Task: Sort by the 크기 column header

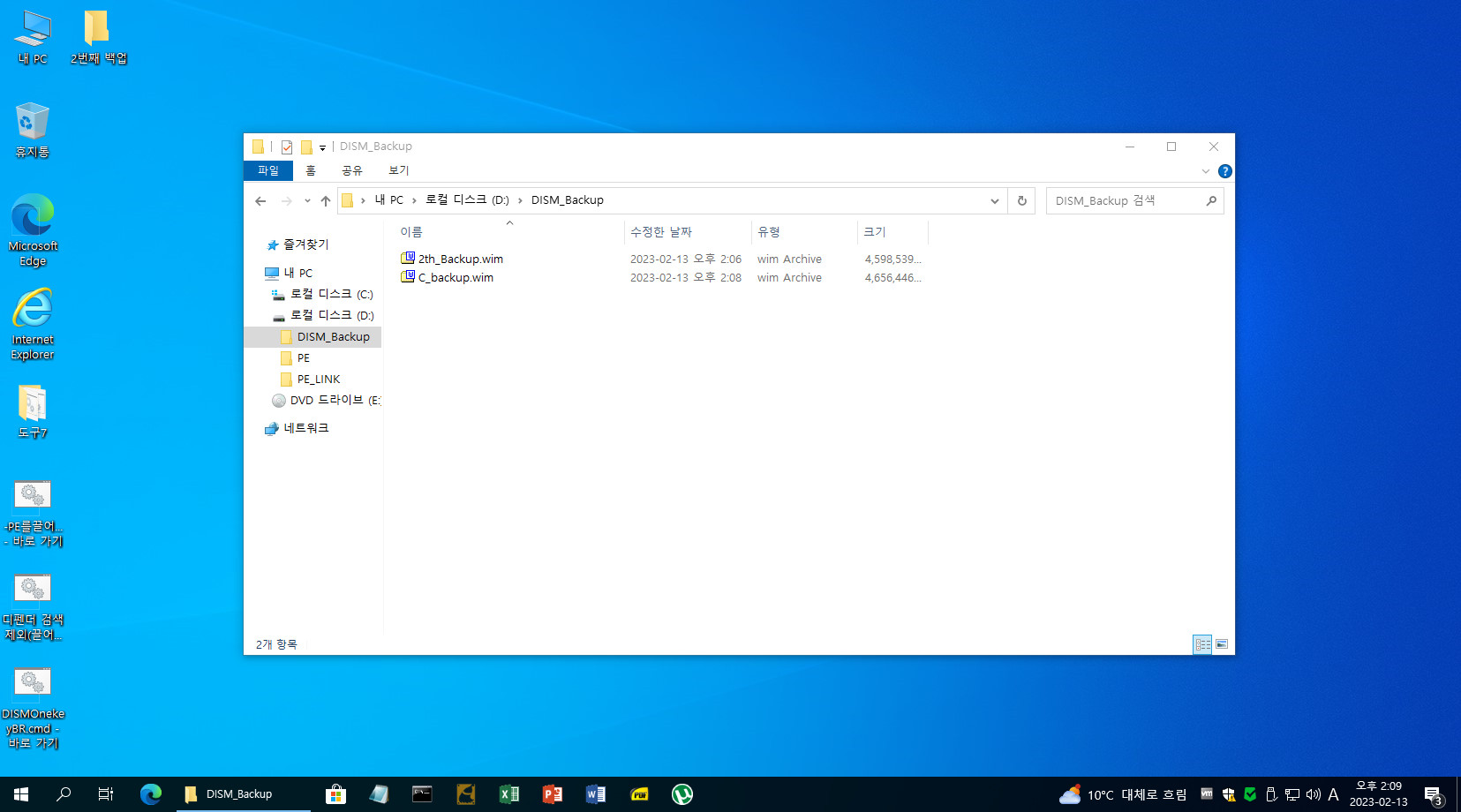Action: (892, 232)
